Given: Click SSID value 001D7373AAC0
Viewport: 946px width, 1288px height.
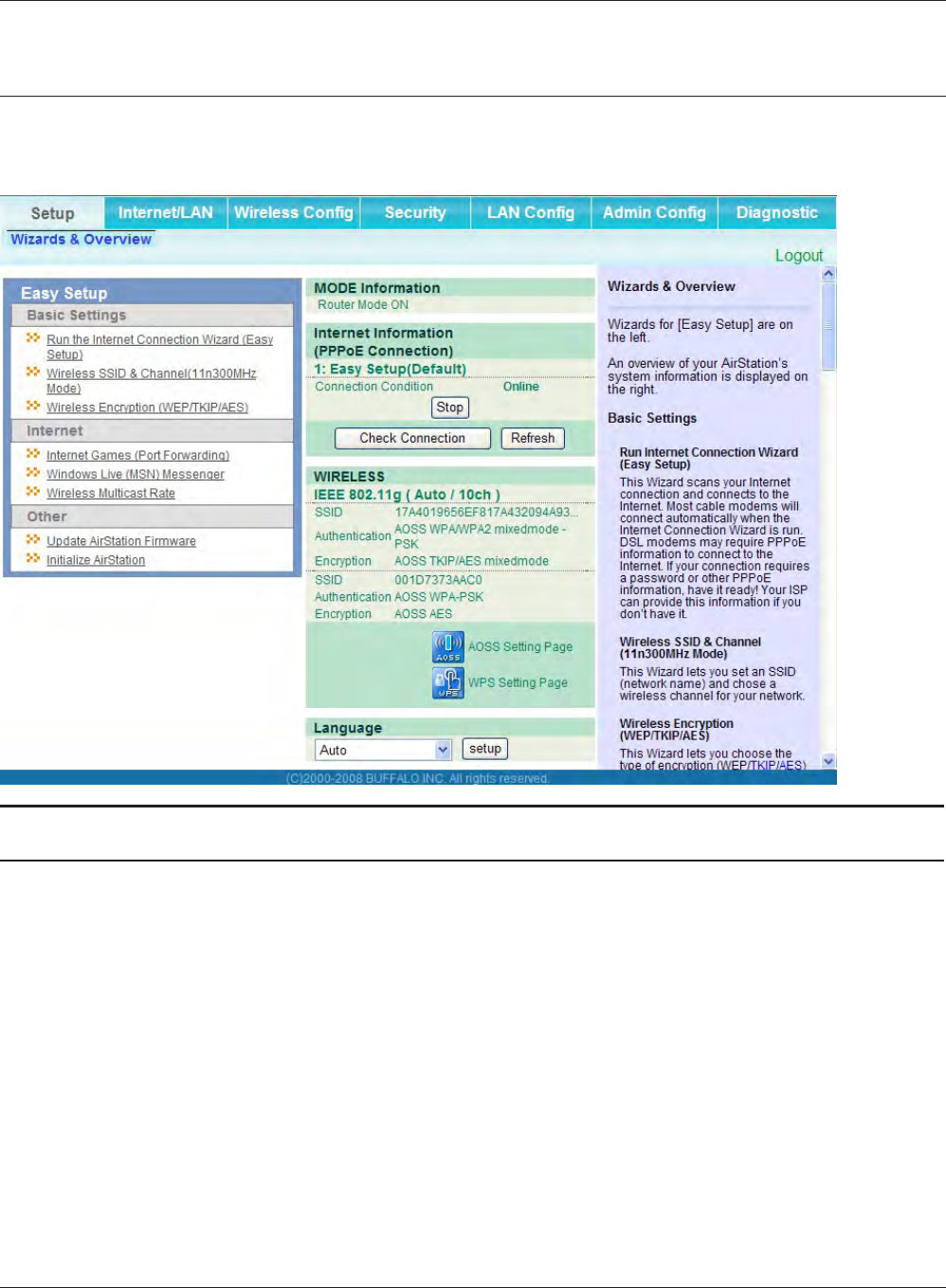Looking at the screenshot, I should [438, 580].
